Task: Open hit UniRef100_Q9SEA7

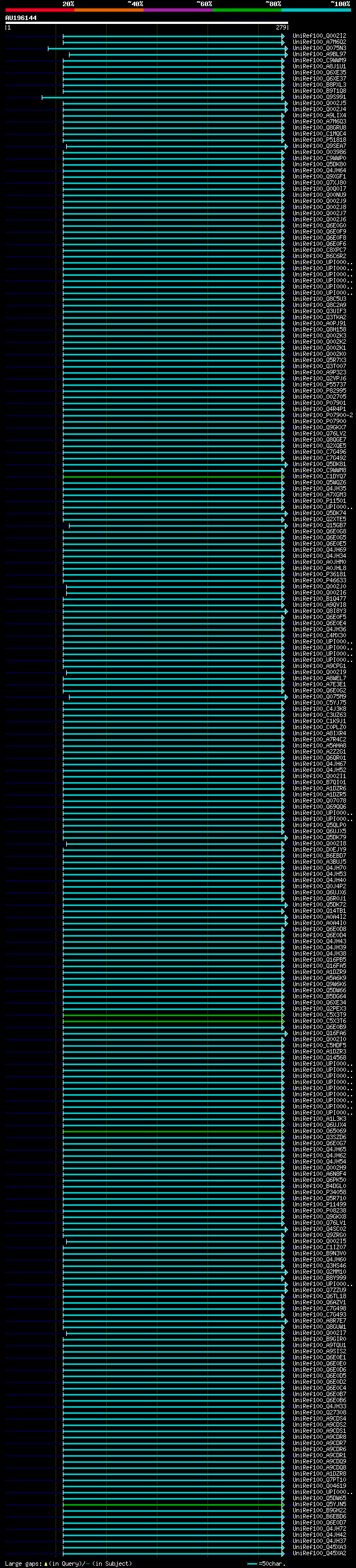Action: tap(319, 146)
